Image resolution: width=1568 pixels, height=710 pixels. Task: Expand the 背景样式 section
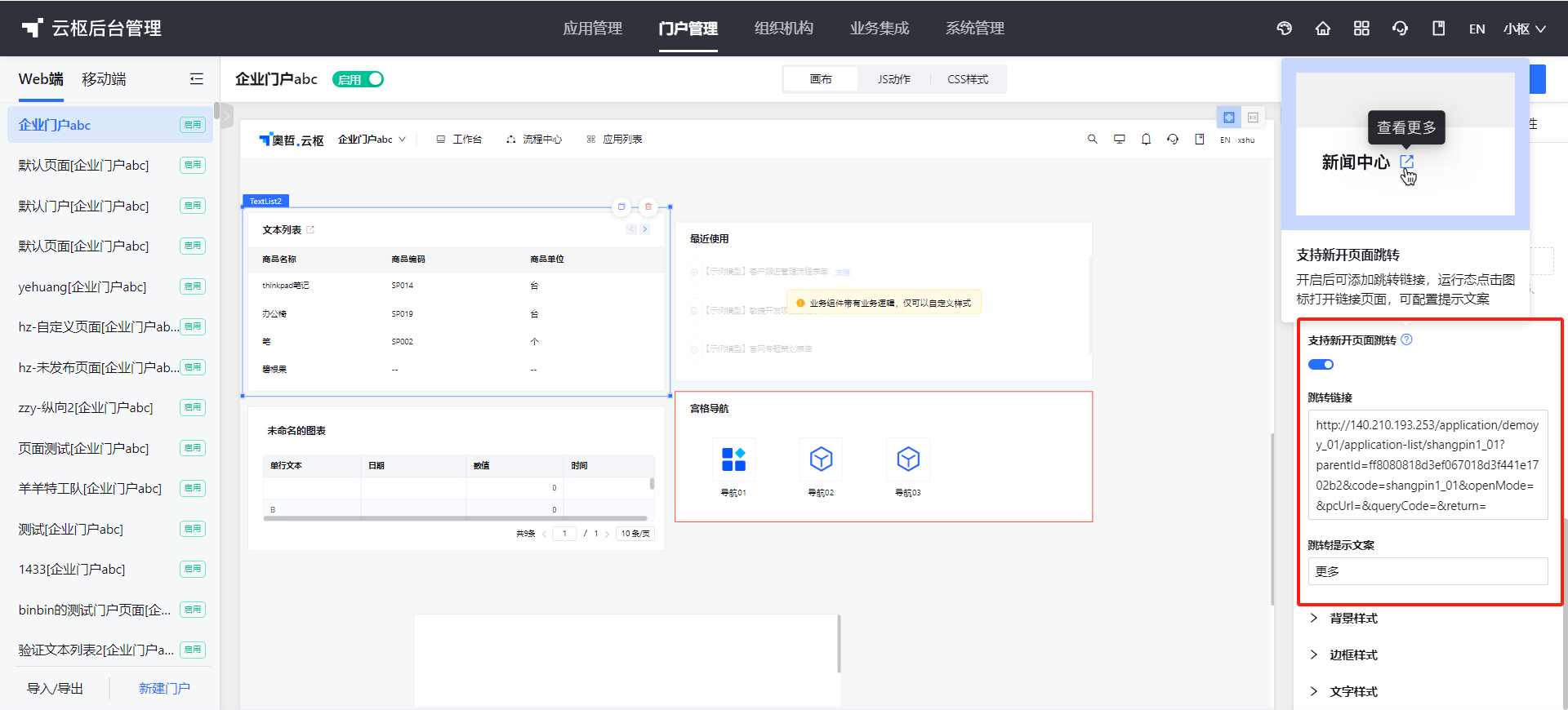pyautogui.click(x=1344, y=619)
